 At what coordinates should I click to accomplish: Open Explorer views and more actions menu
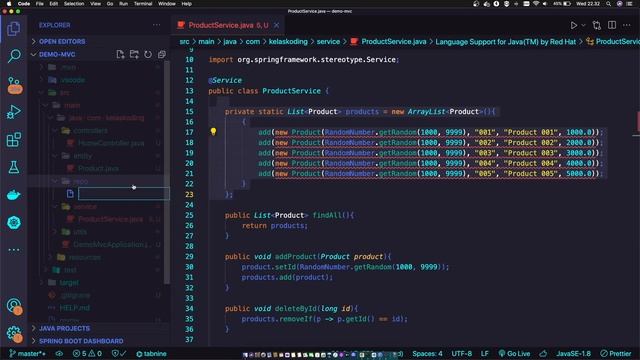(156, 25)
